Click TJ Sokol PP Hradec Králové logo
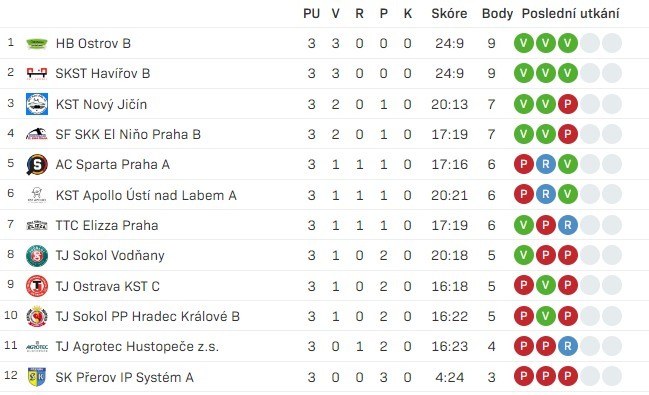The image size is (649, 395). coord(37,316)
